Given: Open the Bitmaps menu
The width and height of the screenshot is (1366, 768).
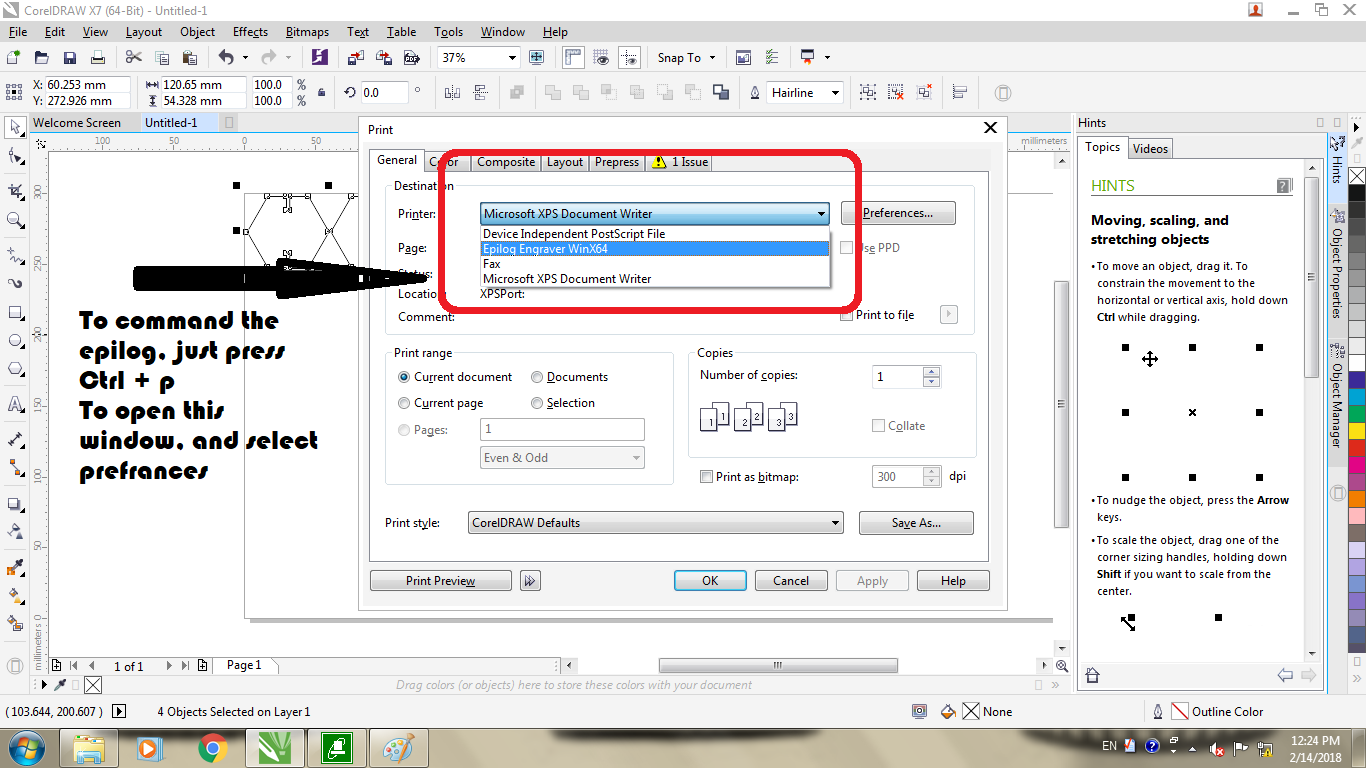Looking at the screenshot, I should 307,32.
